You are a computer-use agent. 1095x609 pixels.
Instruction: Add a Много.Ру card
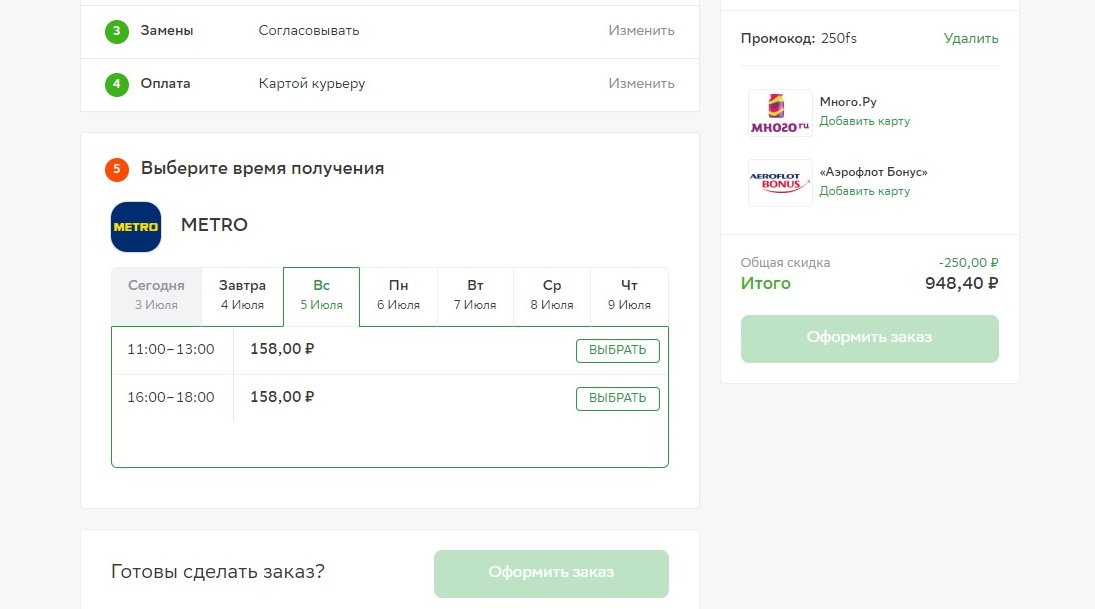pyautogui.click(x=865, y=121)
